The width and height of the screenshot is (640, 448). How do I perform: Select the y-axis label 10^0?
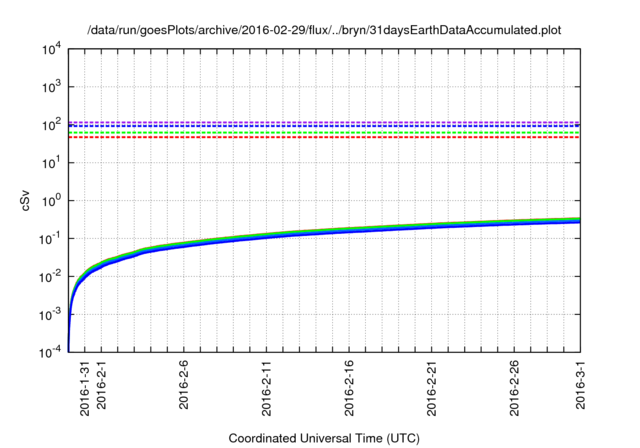tap(51, 201)
